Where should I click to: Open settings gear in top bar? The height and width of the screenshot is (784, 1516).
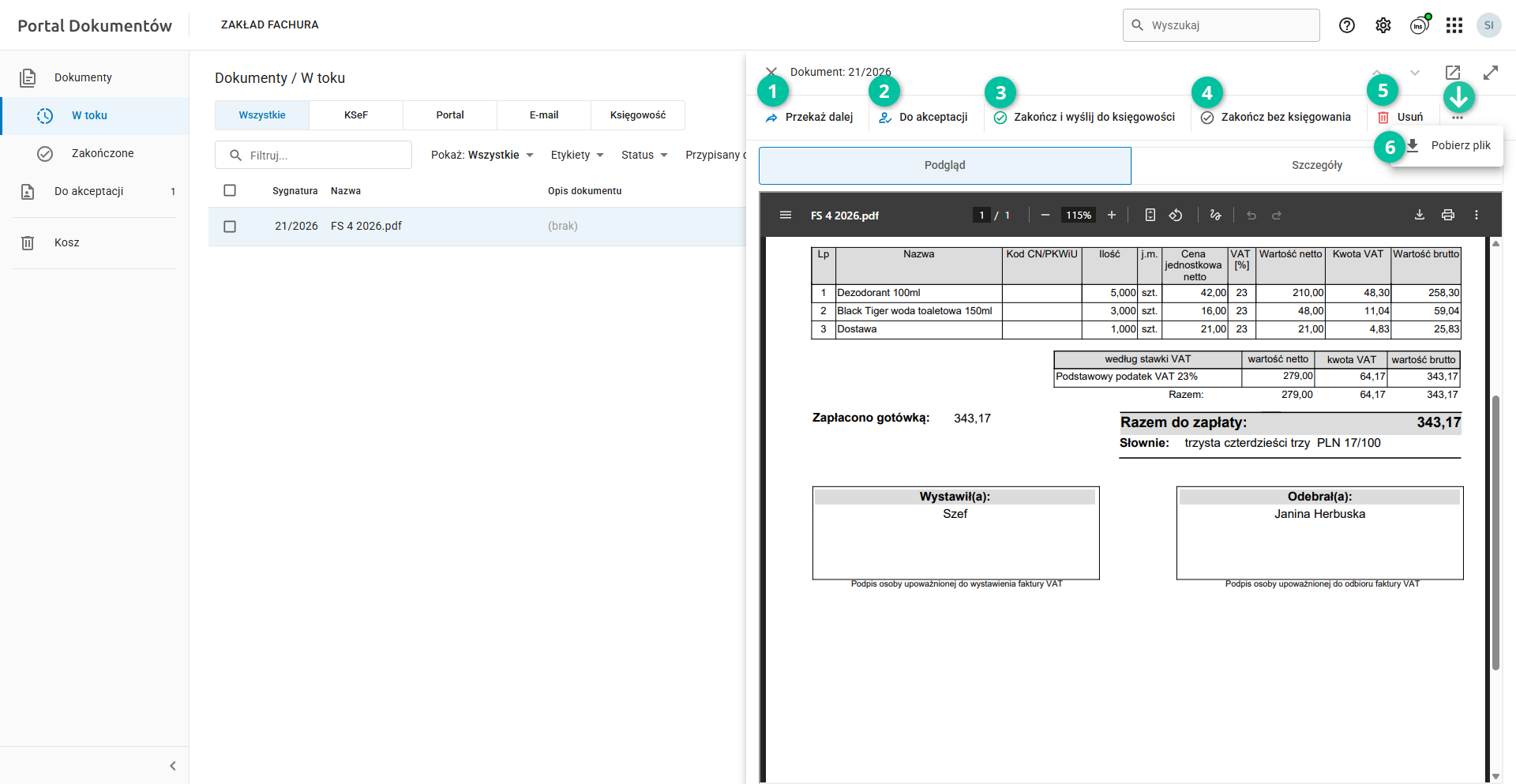(1383, 25)
